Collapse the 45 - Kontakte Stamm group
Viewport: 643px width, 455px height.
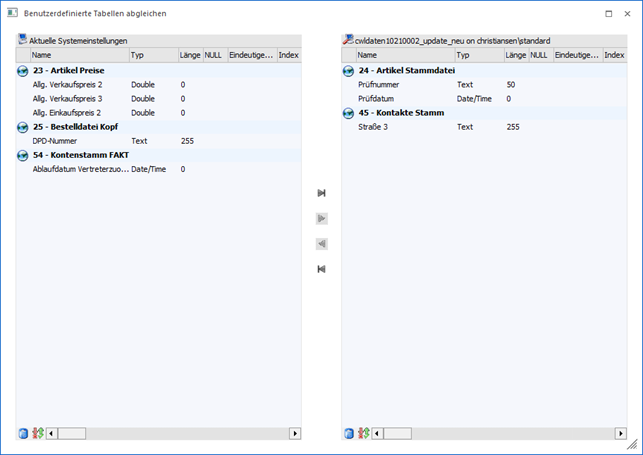[x=348, y=113]
